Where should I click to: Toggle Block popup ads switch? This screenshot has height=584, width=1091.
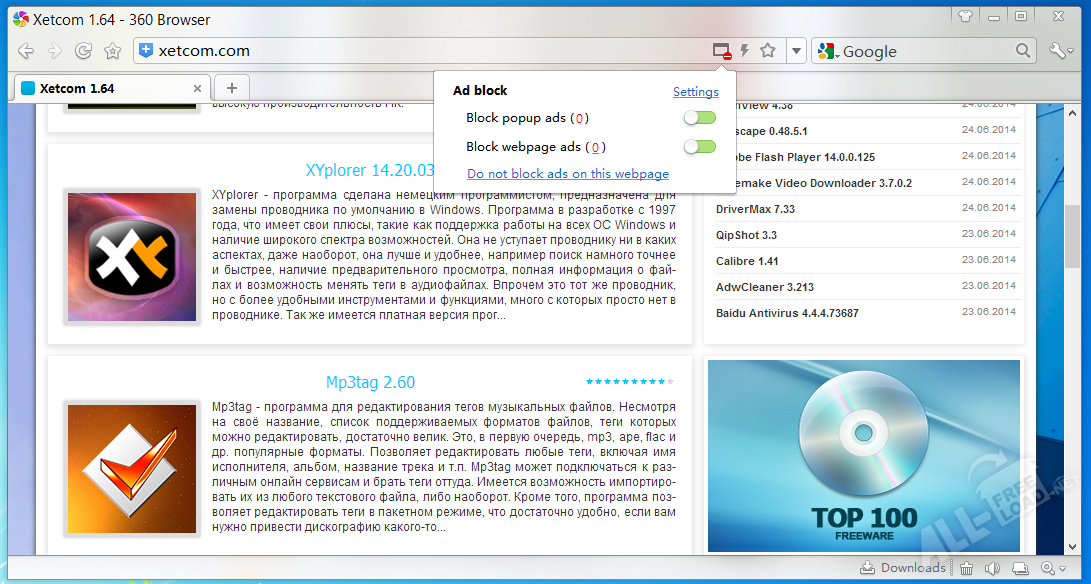[x=699, y=118]
